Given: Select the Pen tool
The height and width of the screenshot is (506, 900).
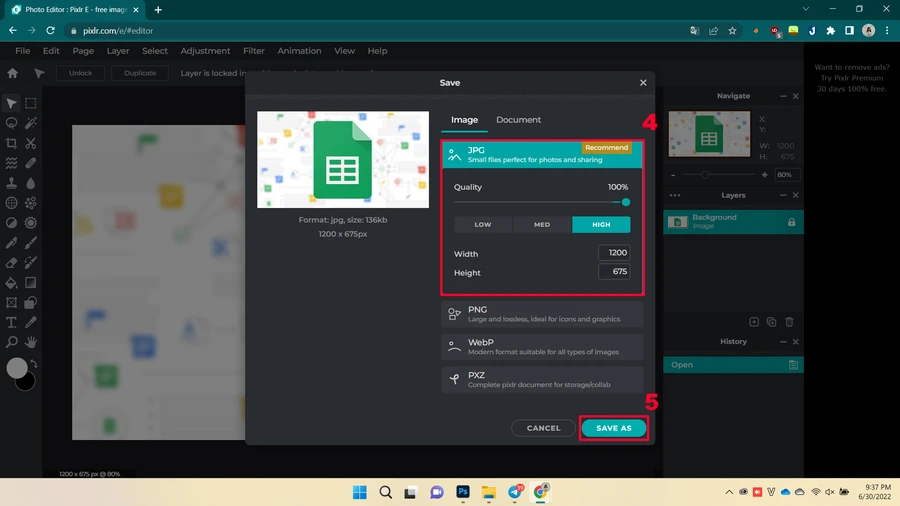Looking at the screenshot, I should click(x=11, y=243).
